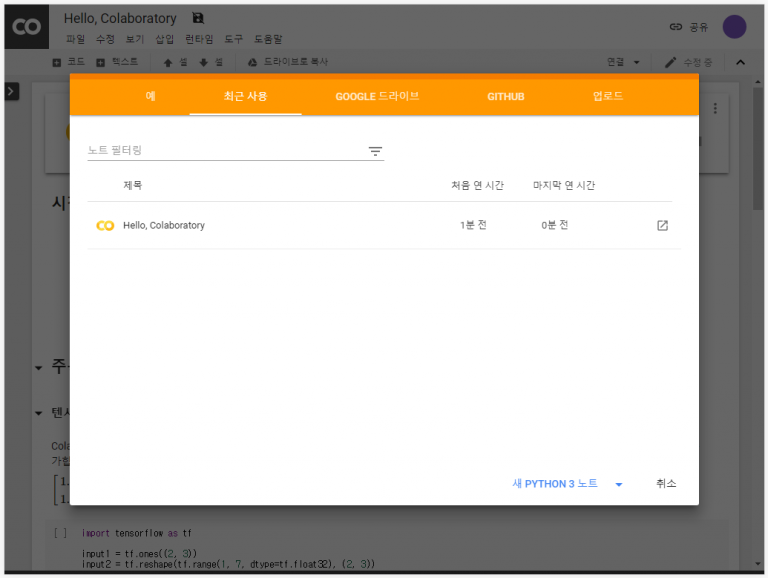Click the move cell up arrow icon
This screenshot has width=768, height=578.
click(x=168, y=62)
